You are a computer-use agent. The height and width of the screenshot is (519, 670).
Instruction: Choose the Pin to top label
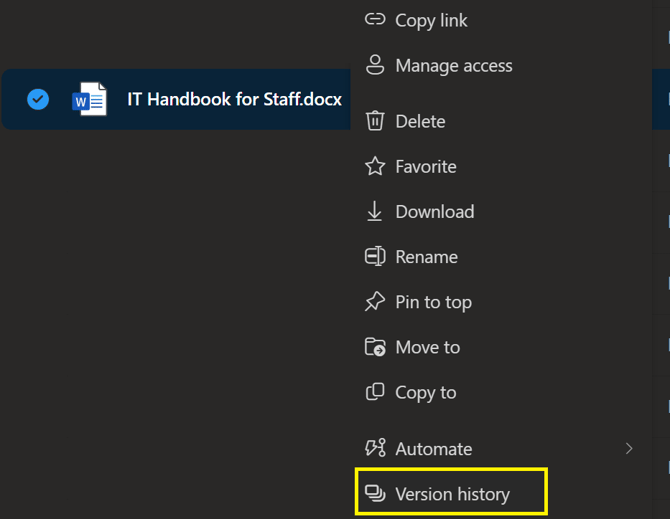pyautogui.click(x=433, y=302)
